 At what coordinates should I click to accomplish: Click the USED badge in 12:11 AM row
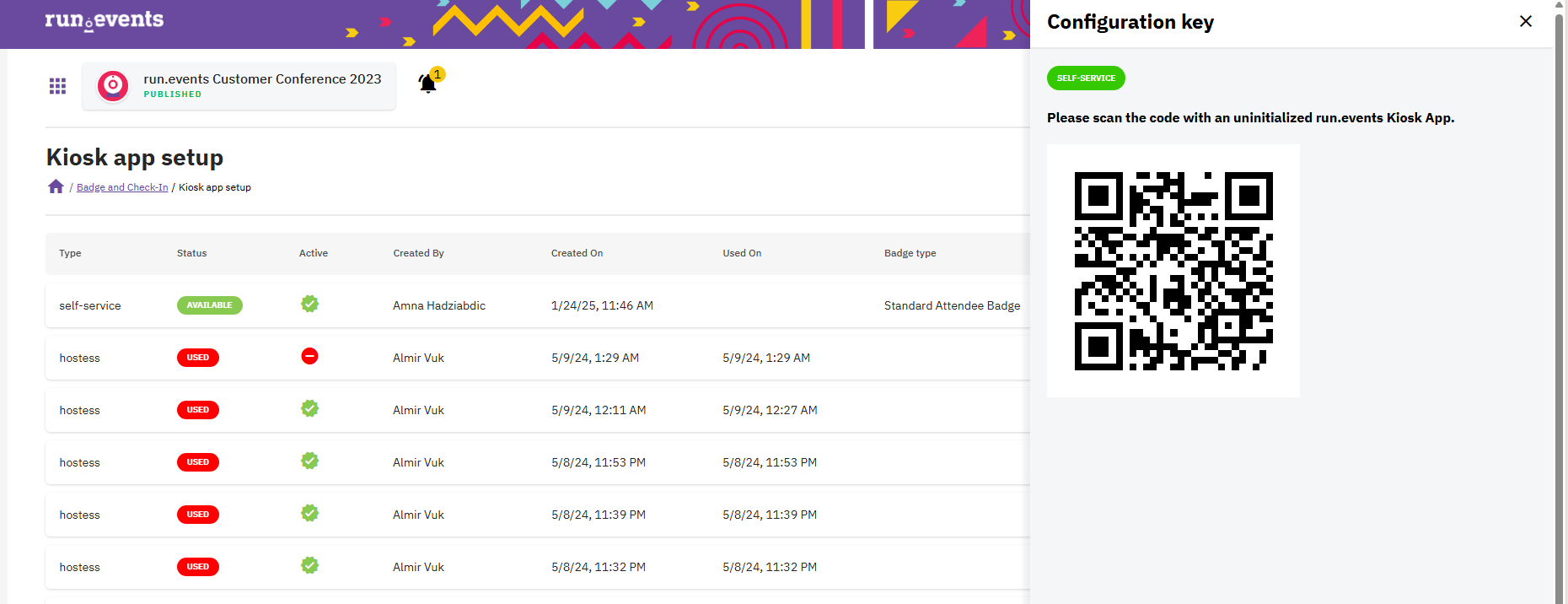[x=198, y=410]
